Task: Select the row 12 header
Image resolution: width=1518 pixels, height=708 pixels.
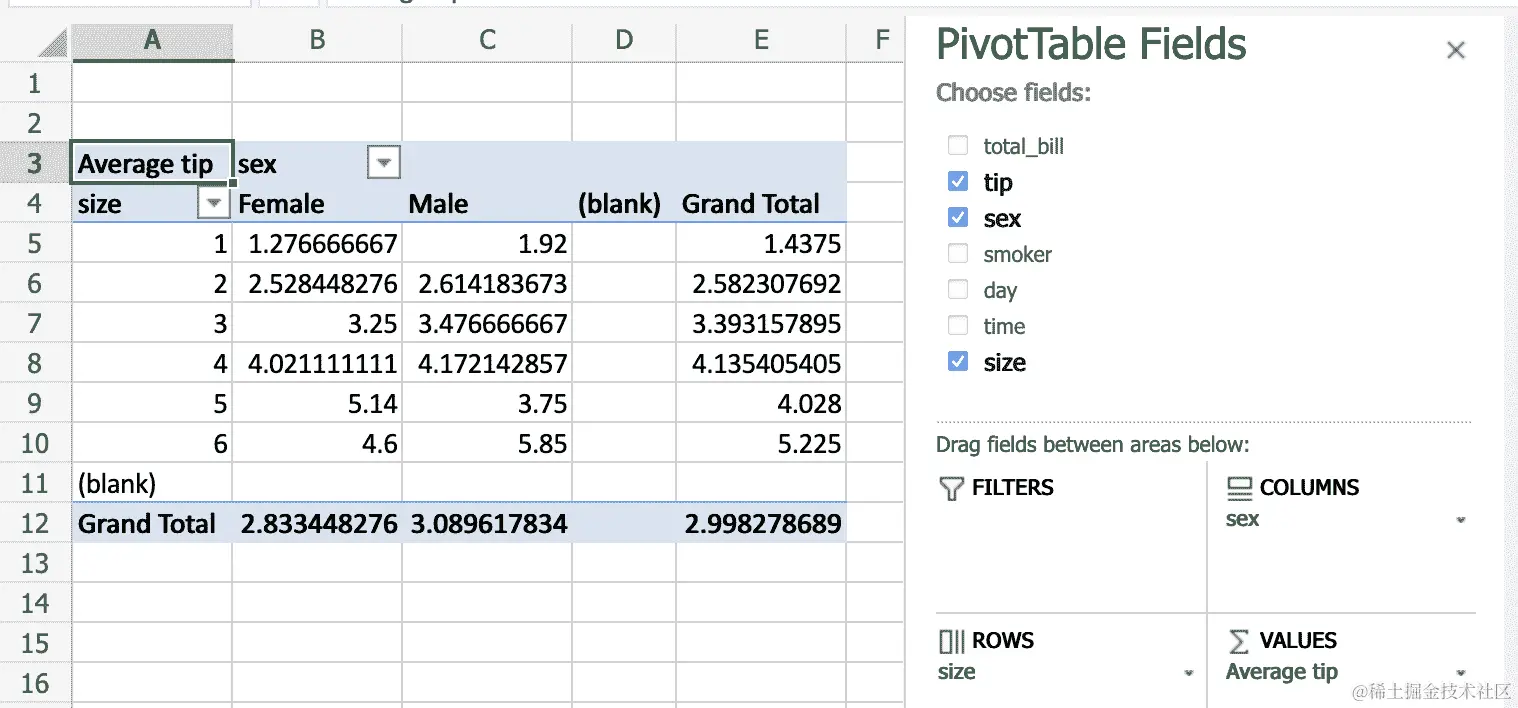Action: click(36, 523)
